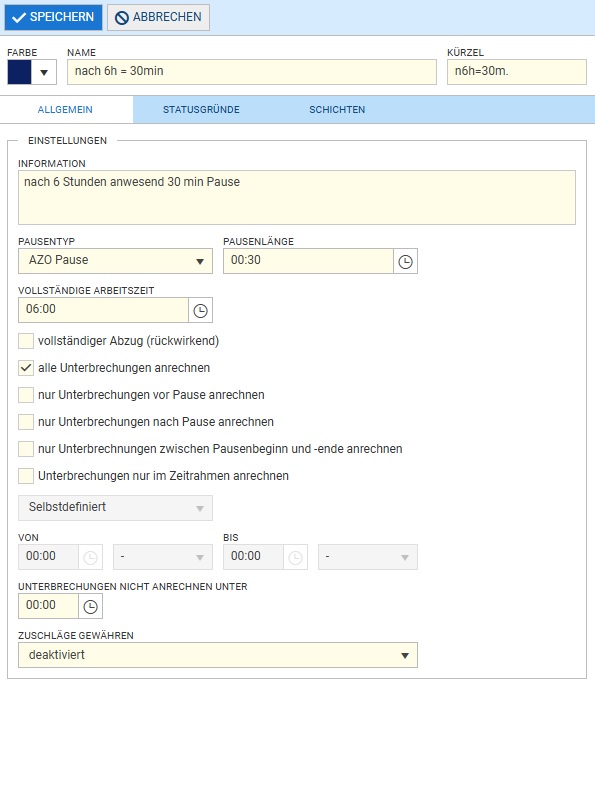595x803 pixels.
Task: Open the clock picker for Vollständige Arbeitszeit
Action: coord(200,311)
